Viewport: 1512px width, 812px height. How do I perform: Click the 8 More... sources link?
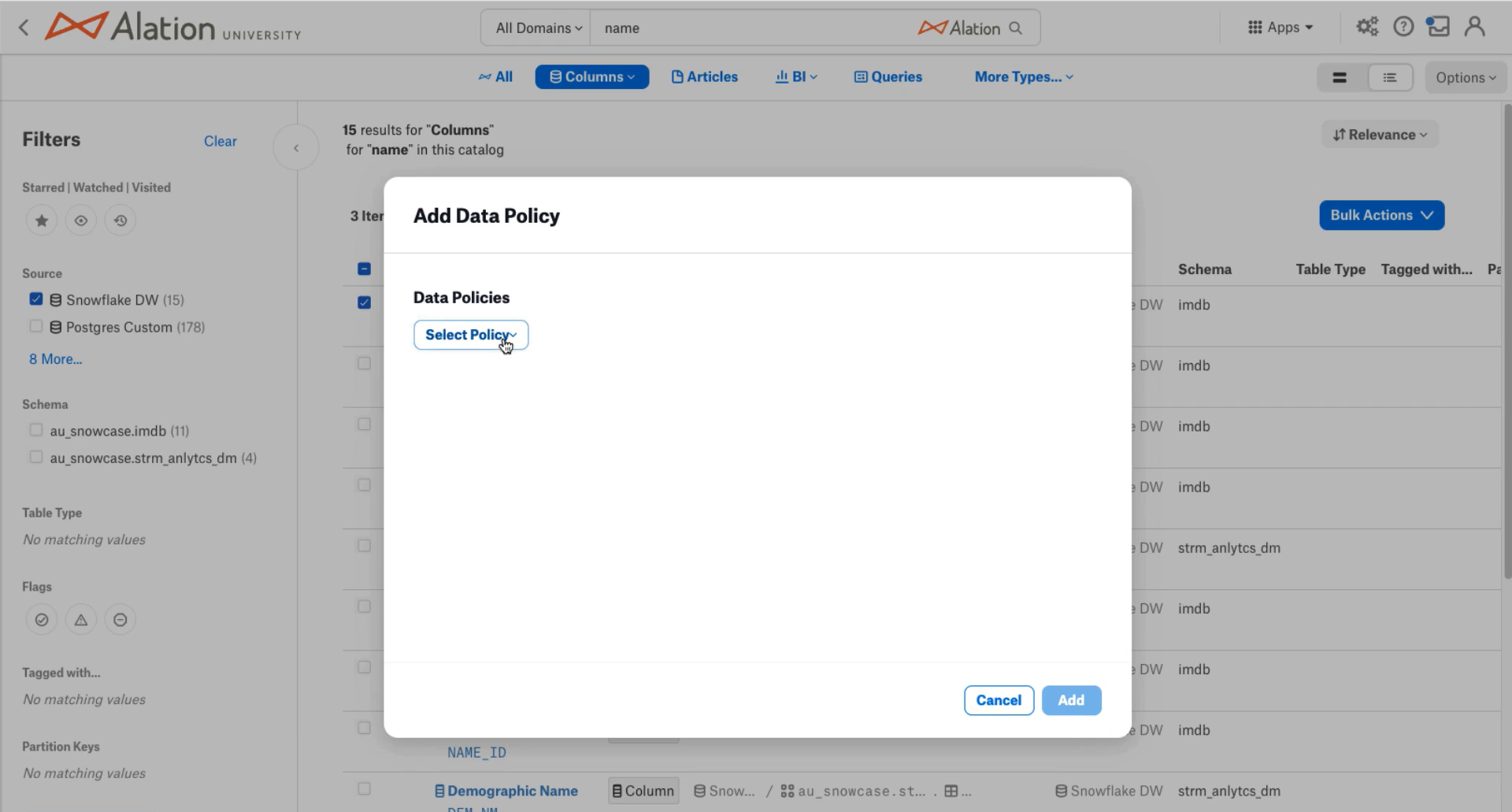click(56, 359)
